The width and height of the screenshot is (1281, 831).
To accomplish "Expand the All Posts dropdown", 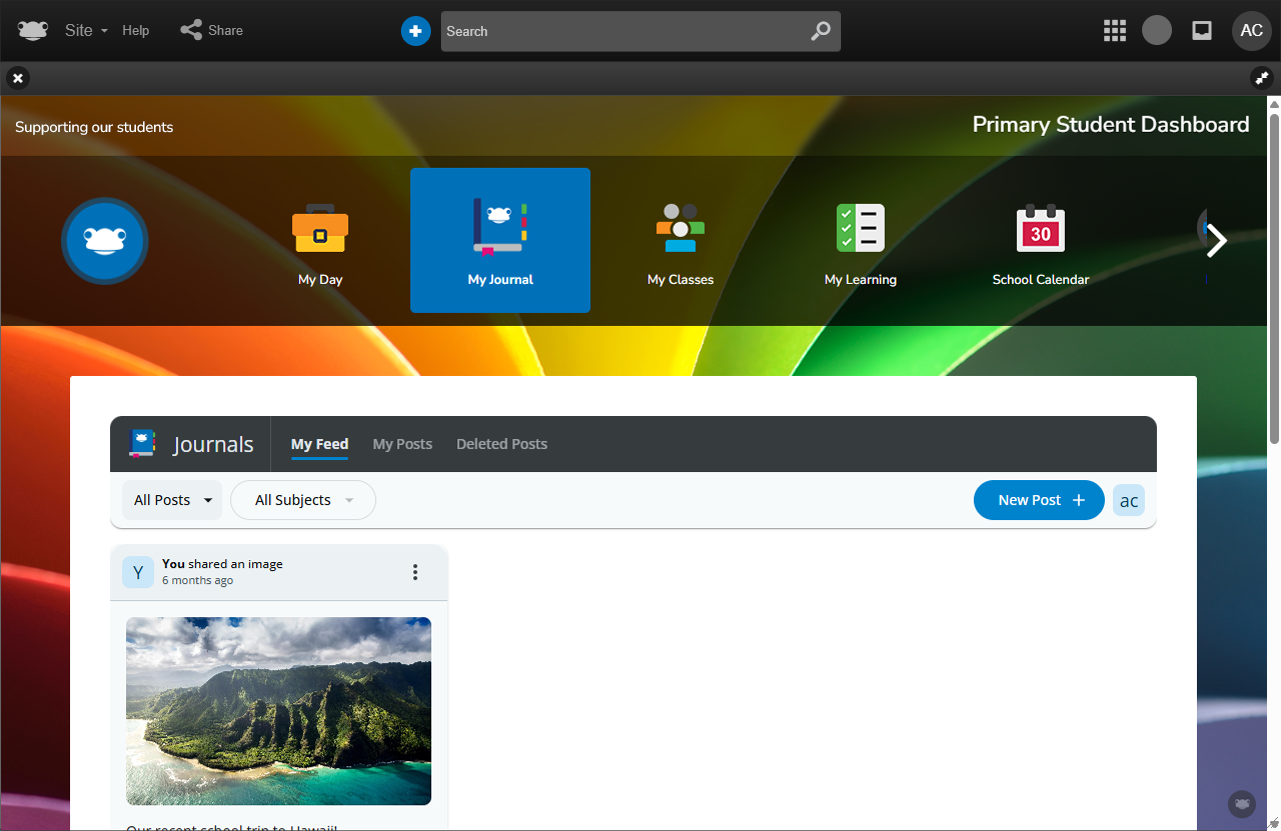I will pos(172,500).
